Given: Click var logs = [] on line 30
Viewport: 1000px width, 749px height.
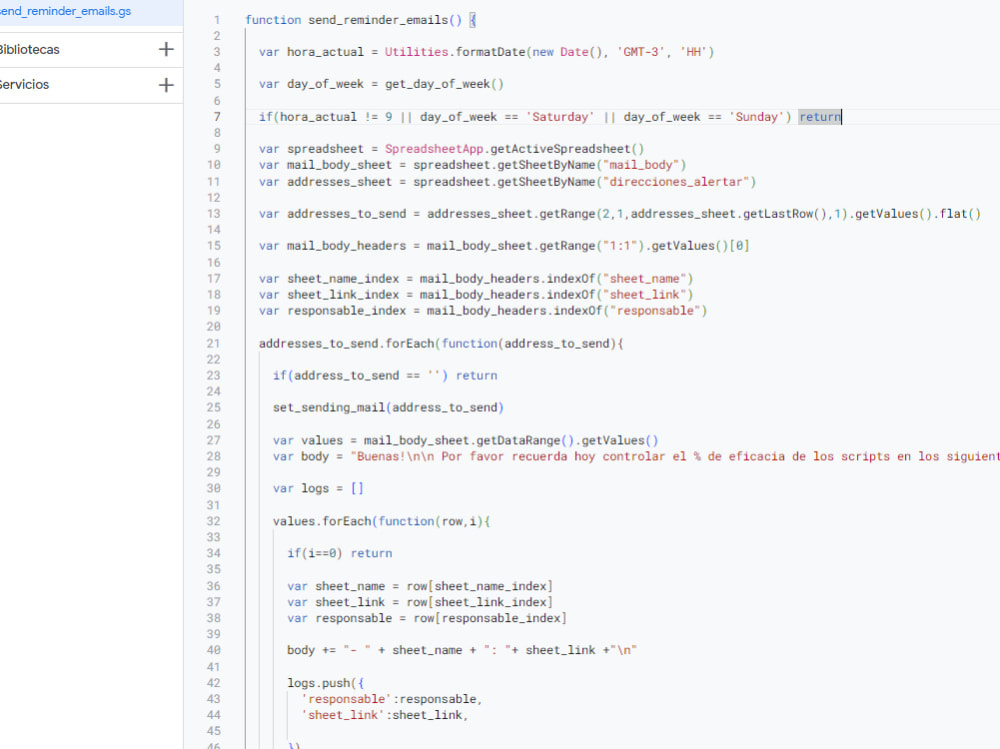Looking at the screenshot, I should 318,489.
